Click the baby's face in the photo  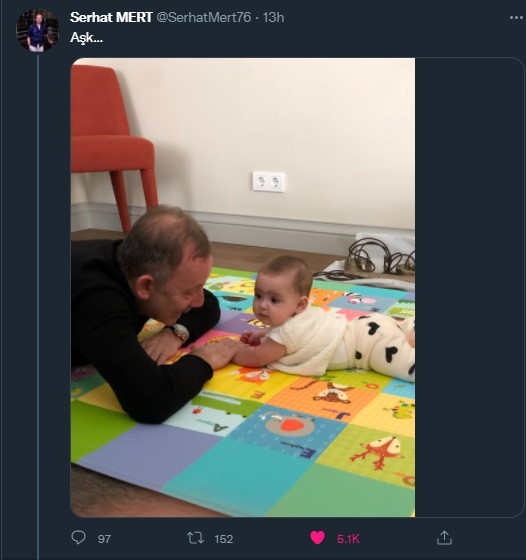pyautogui.click(x=274, y=300)
